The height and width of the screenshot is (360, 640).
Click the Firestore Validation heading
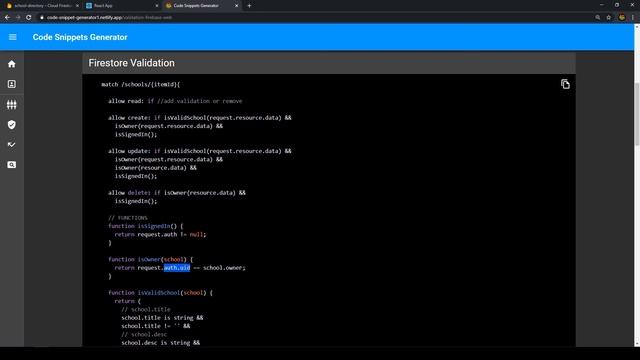point(131,63)
